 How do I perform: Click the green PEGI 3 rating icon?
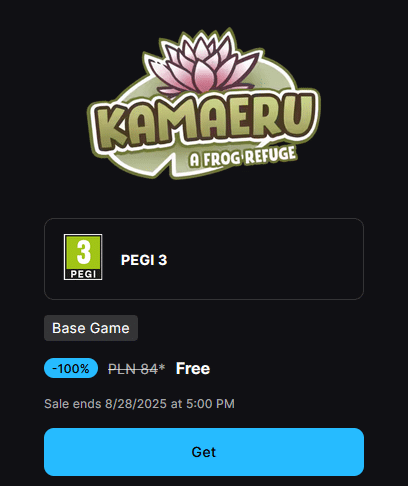tap(83, 257)
